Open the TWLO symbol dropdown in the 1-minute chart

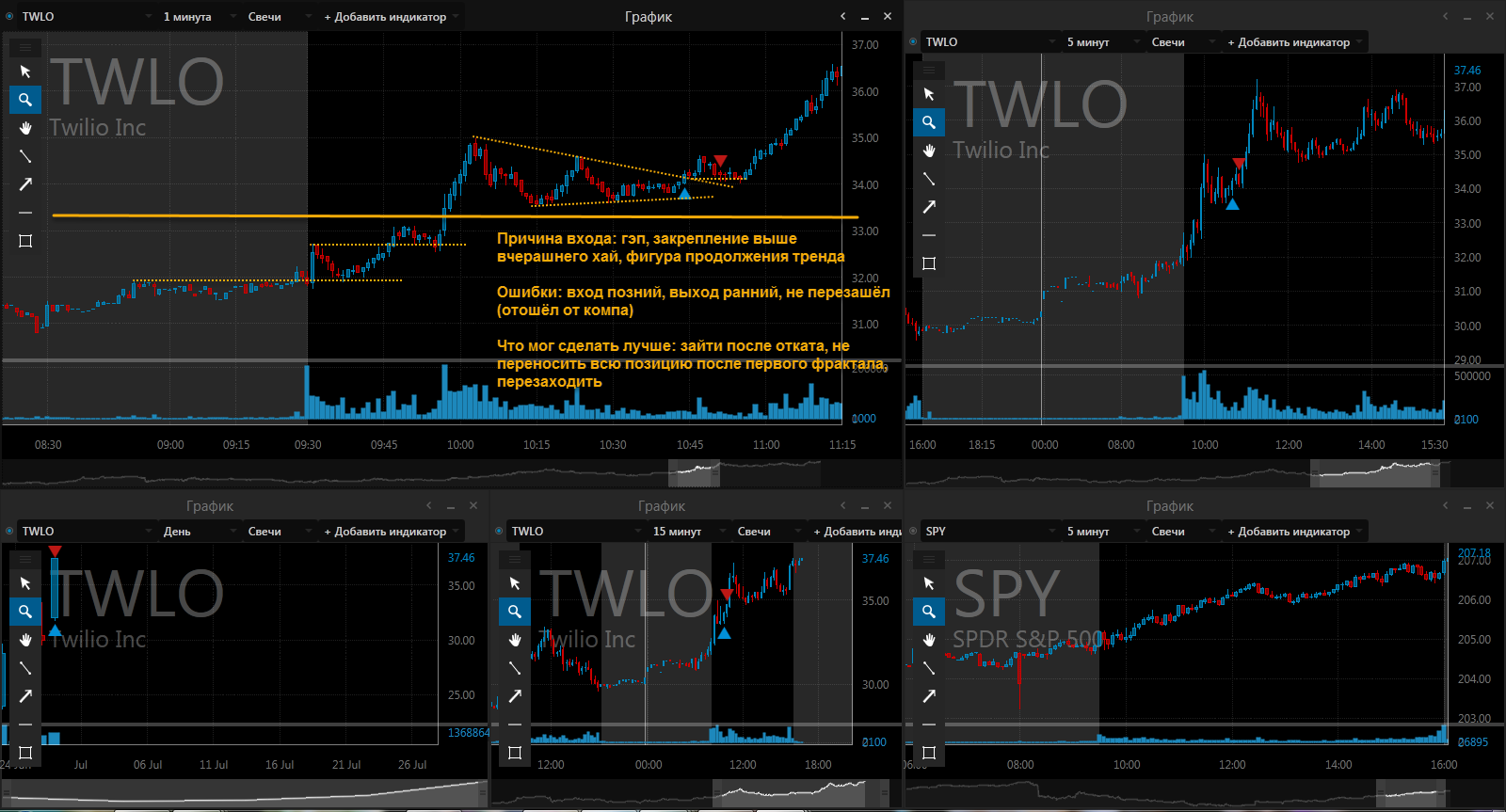tap(87, 16)
